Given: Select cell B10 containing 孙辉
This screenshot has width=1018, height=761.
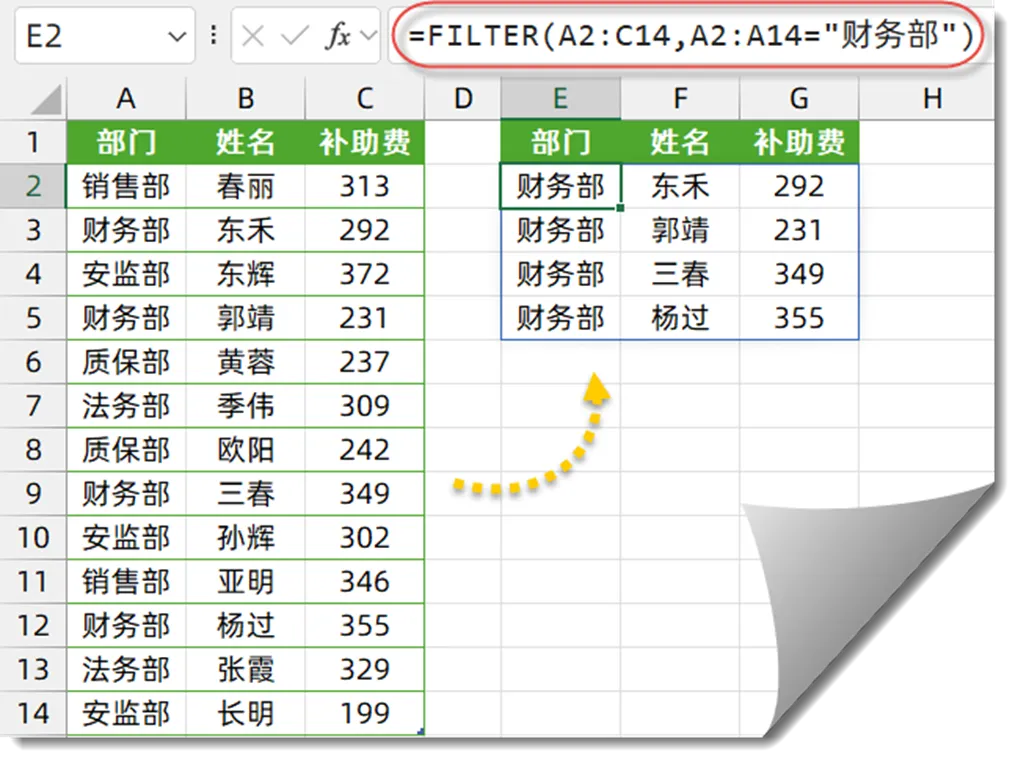Looking at the screenshot, I should [x=245, y=538].
